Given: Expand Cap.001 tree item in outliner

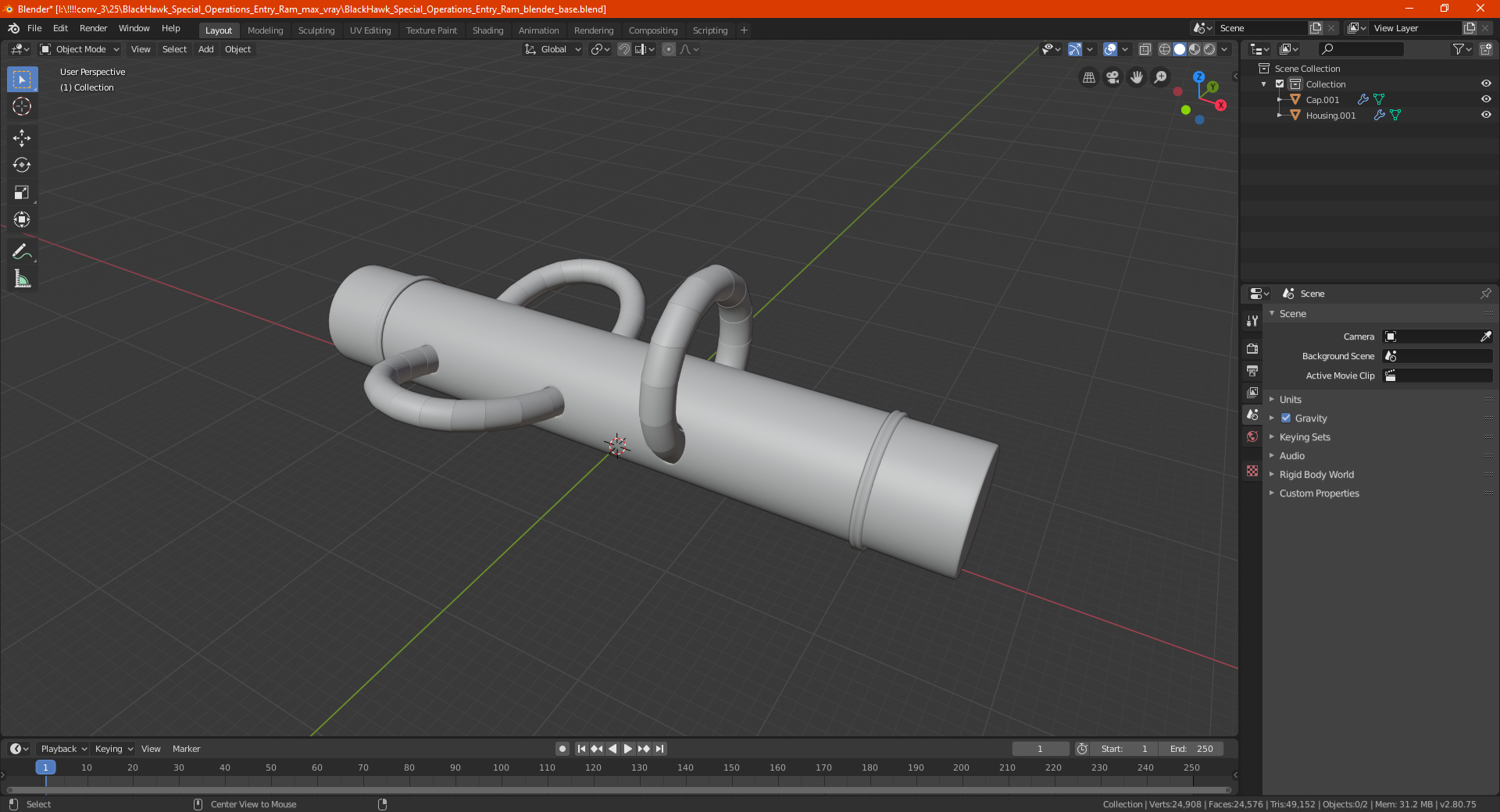Looking at the screenshot, I should pos(1279,99).
